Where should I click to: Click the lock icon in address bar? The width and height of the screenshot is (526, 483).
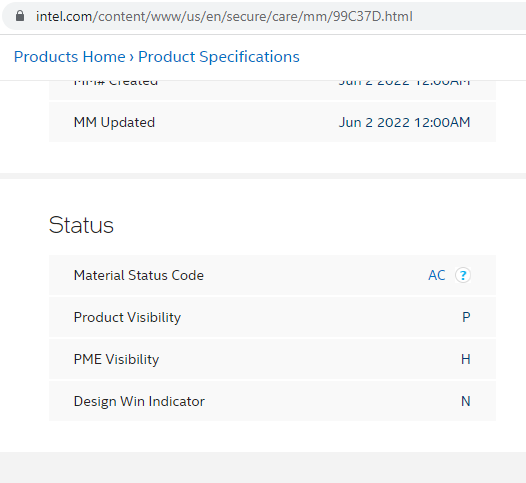click(x=20, y=16)
